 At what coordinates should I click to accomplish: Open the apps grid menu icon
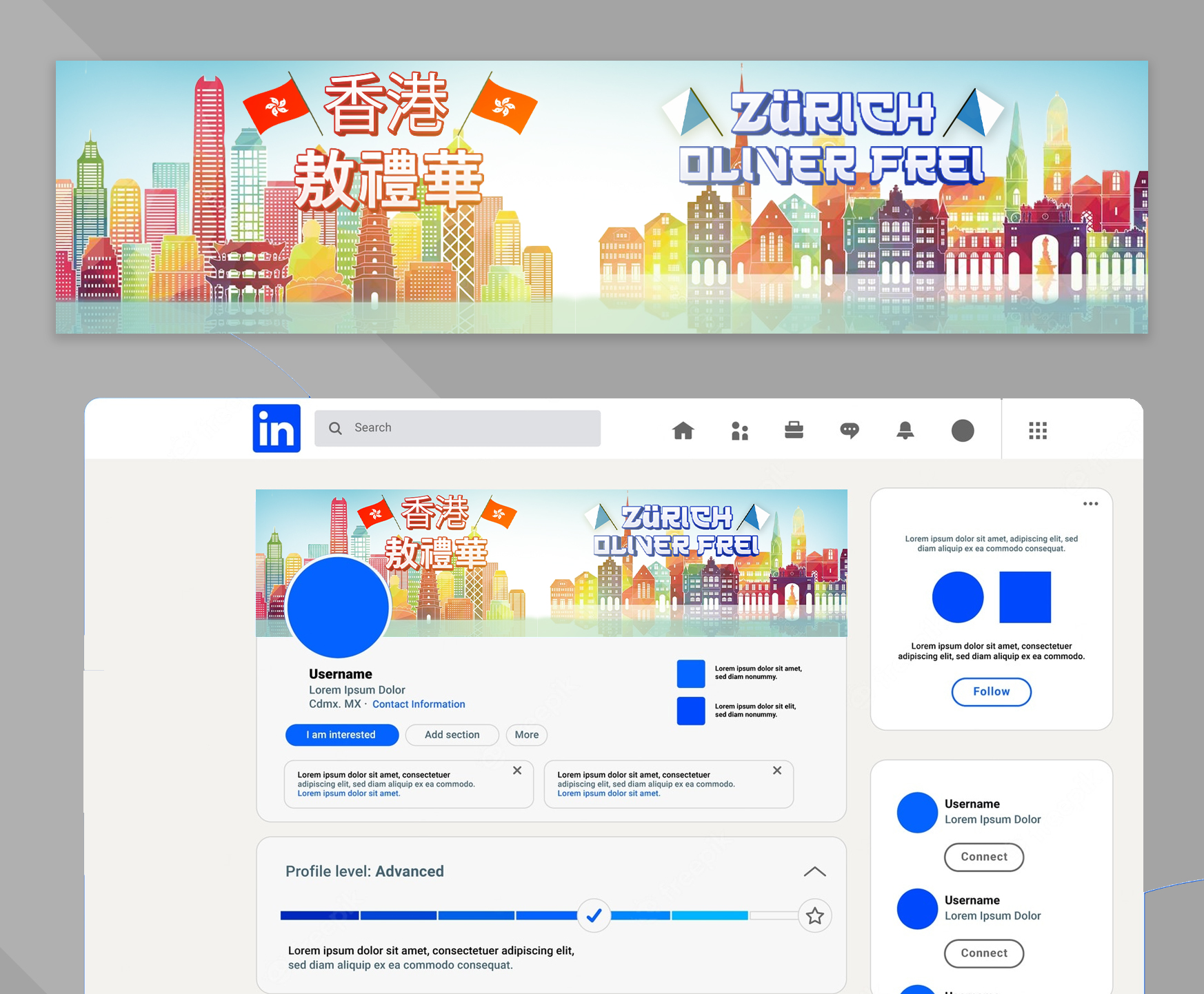point(1037,431)
